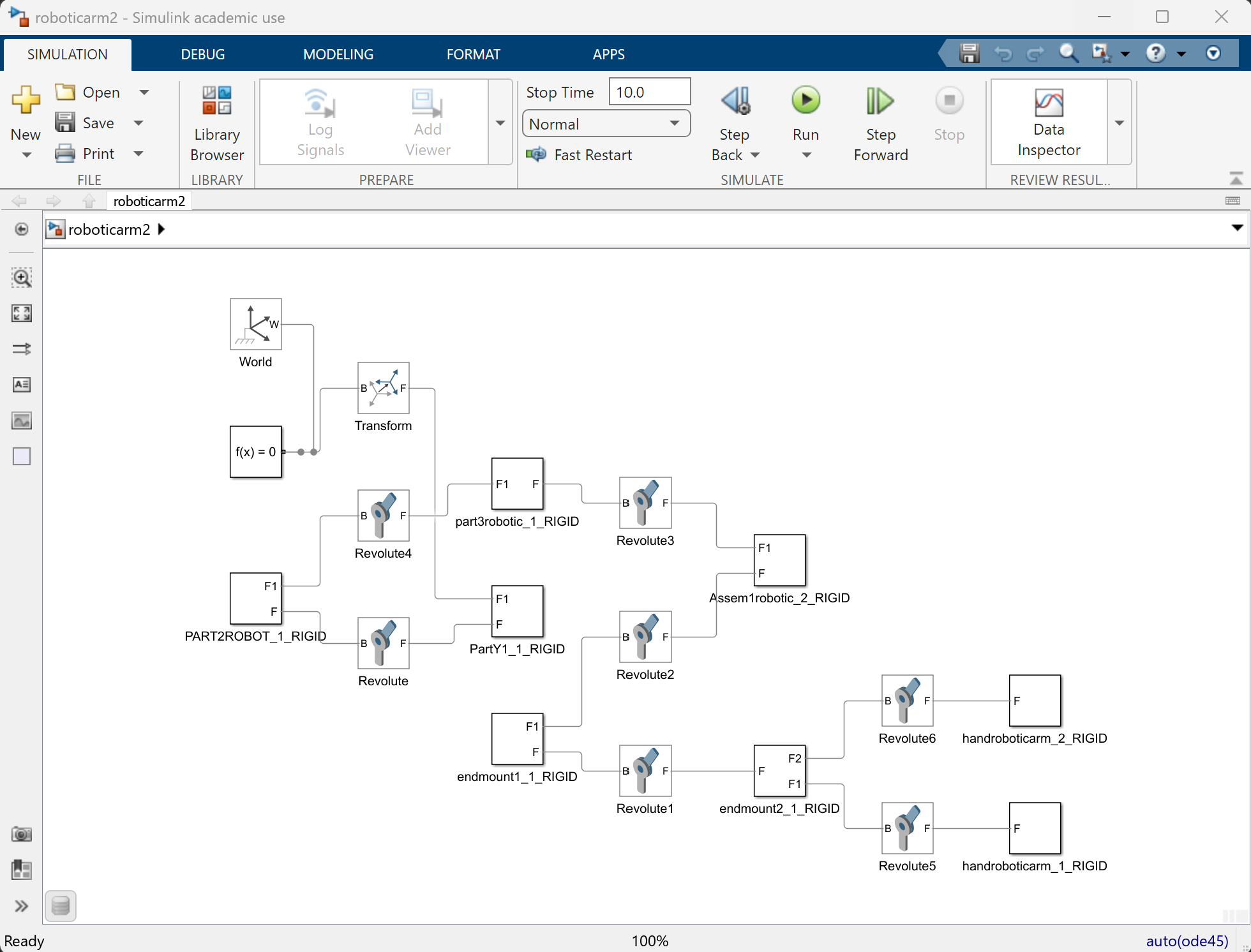
Task: Click the Stop Time input field
Action: [650, 92]
